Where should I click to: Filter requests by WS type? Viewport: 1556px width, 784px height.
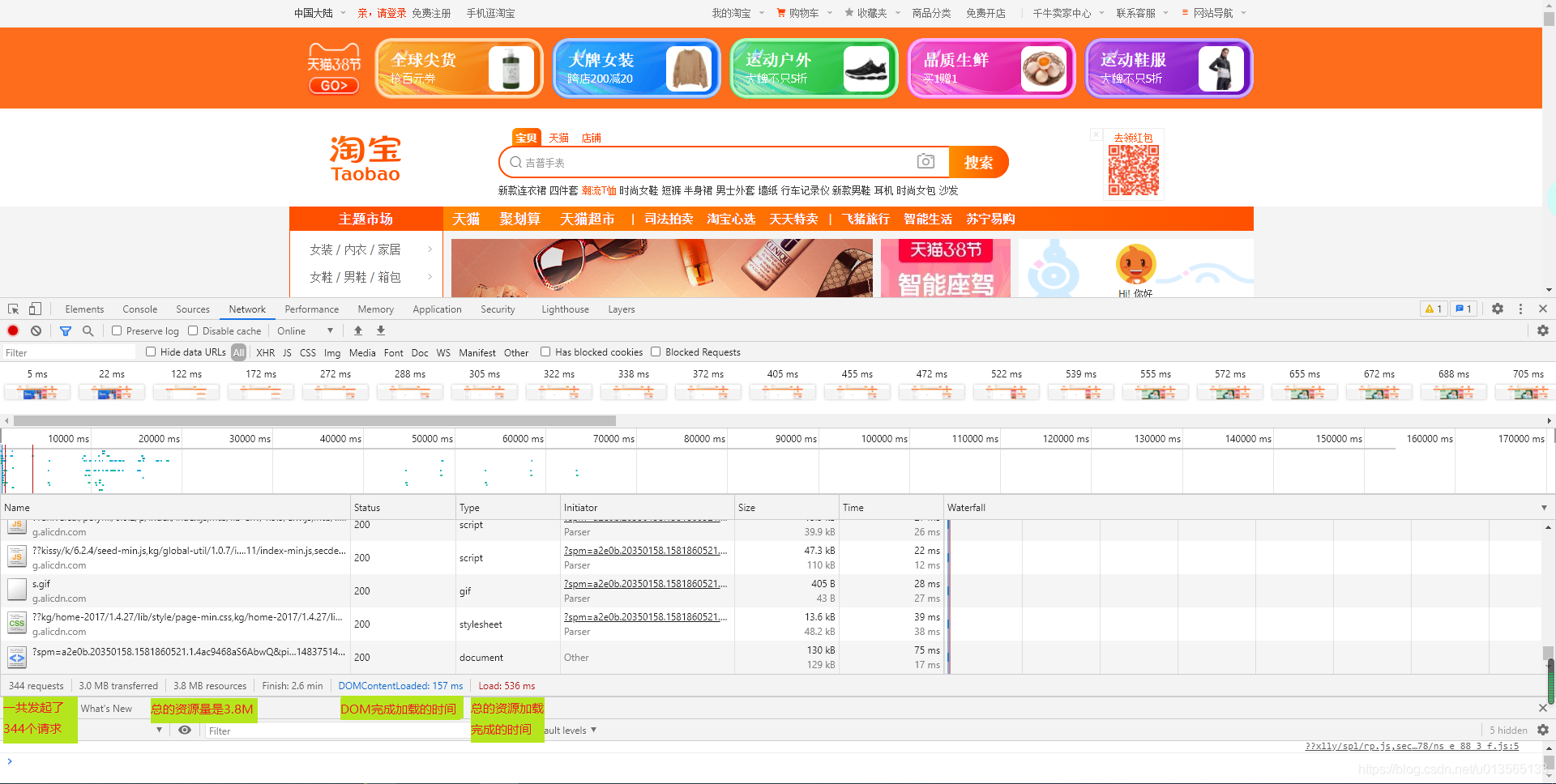point(443,352)
